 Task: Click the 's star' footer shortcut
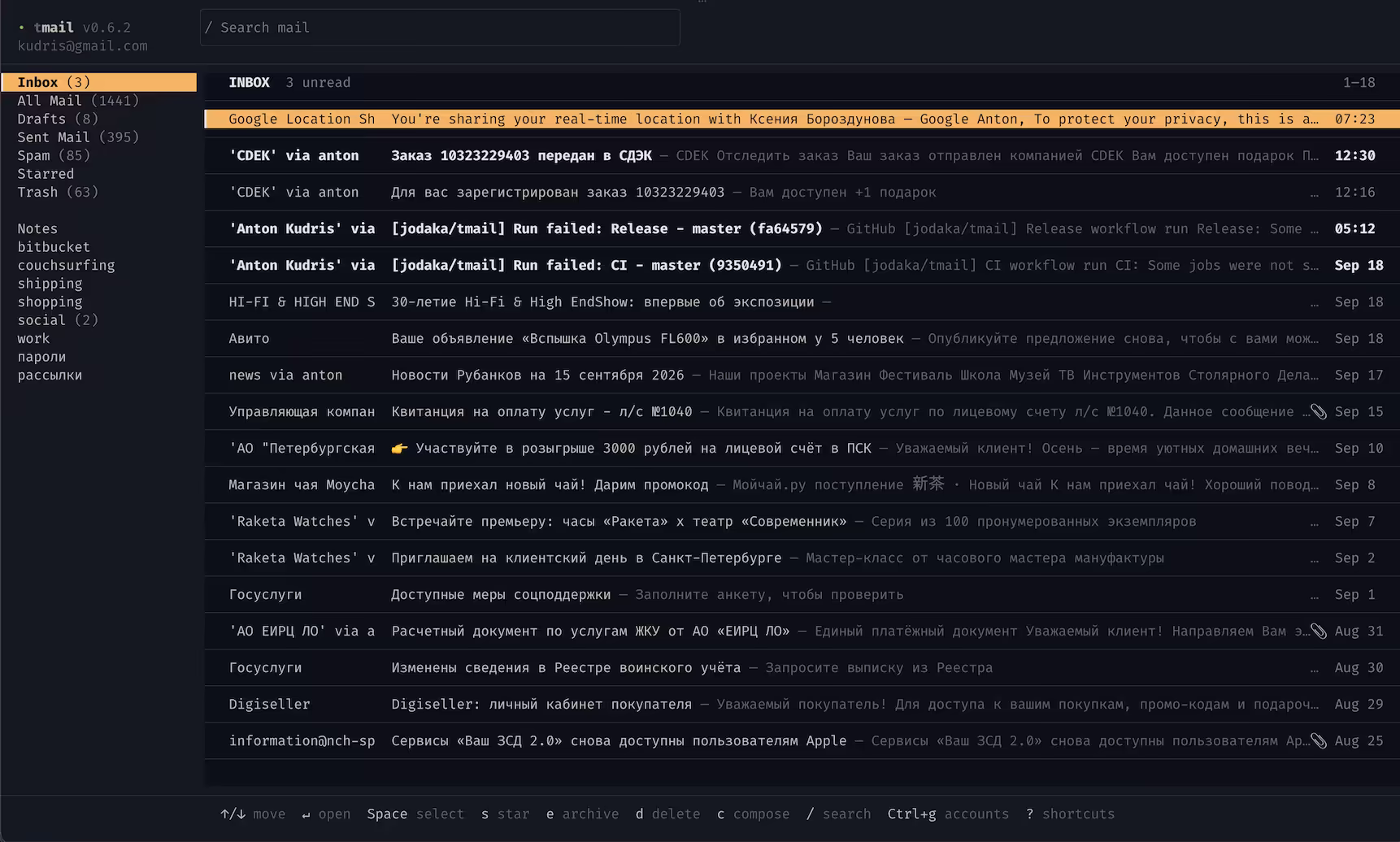point(505,814)
